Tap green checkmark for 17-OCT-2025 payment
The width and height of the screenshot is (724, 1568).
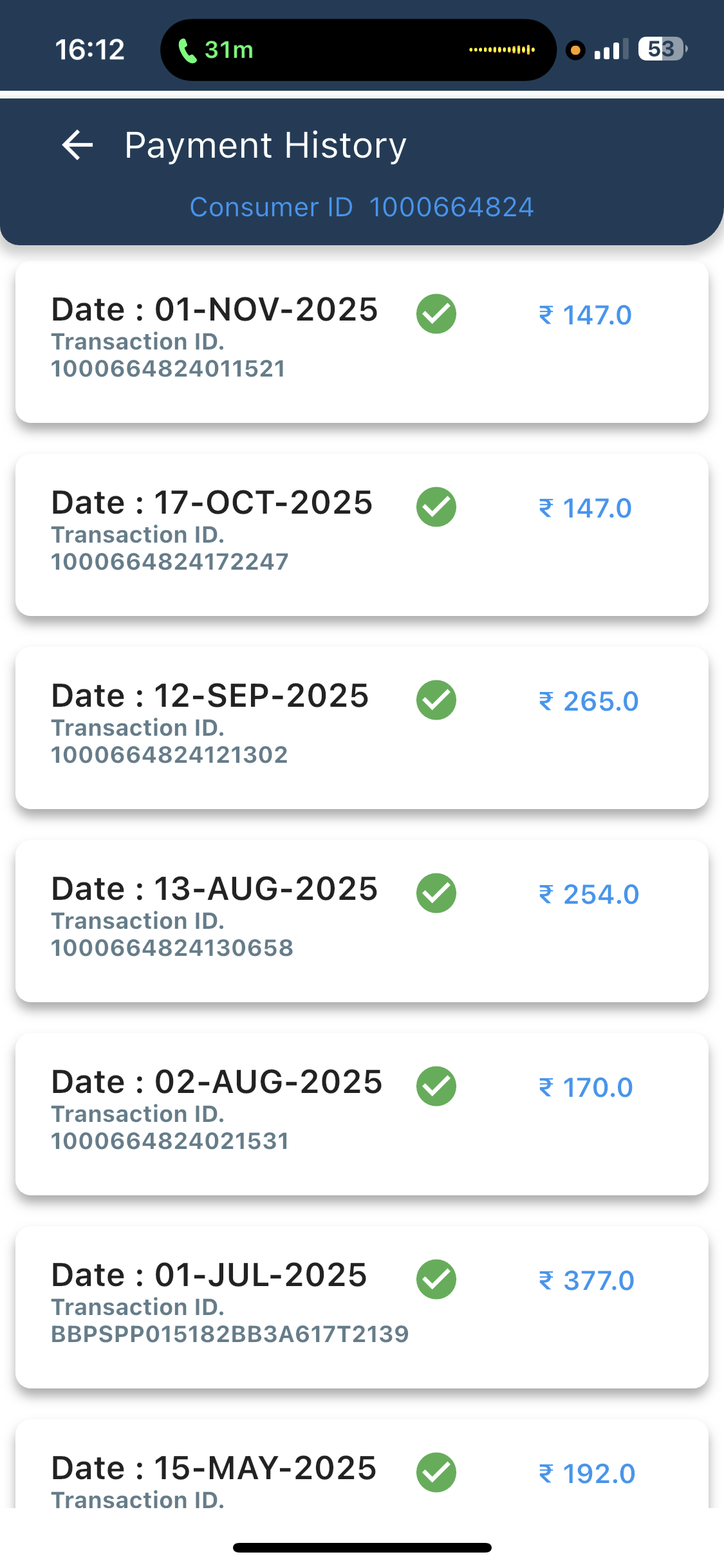[436, 507]
